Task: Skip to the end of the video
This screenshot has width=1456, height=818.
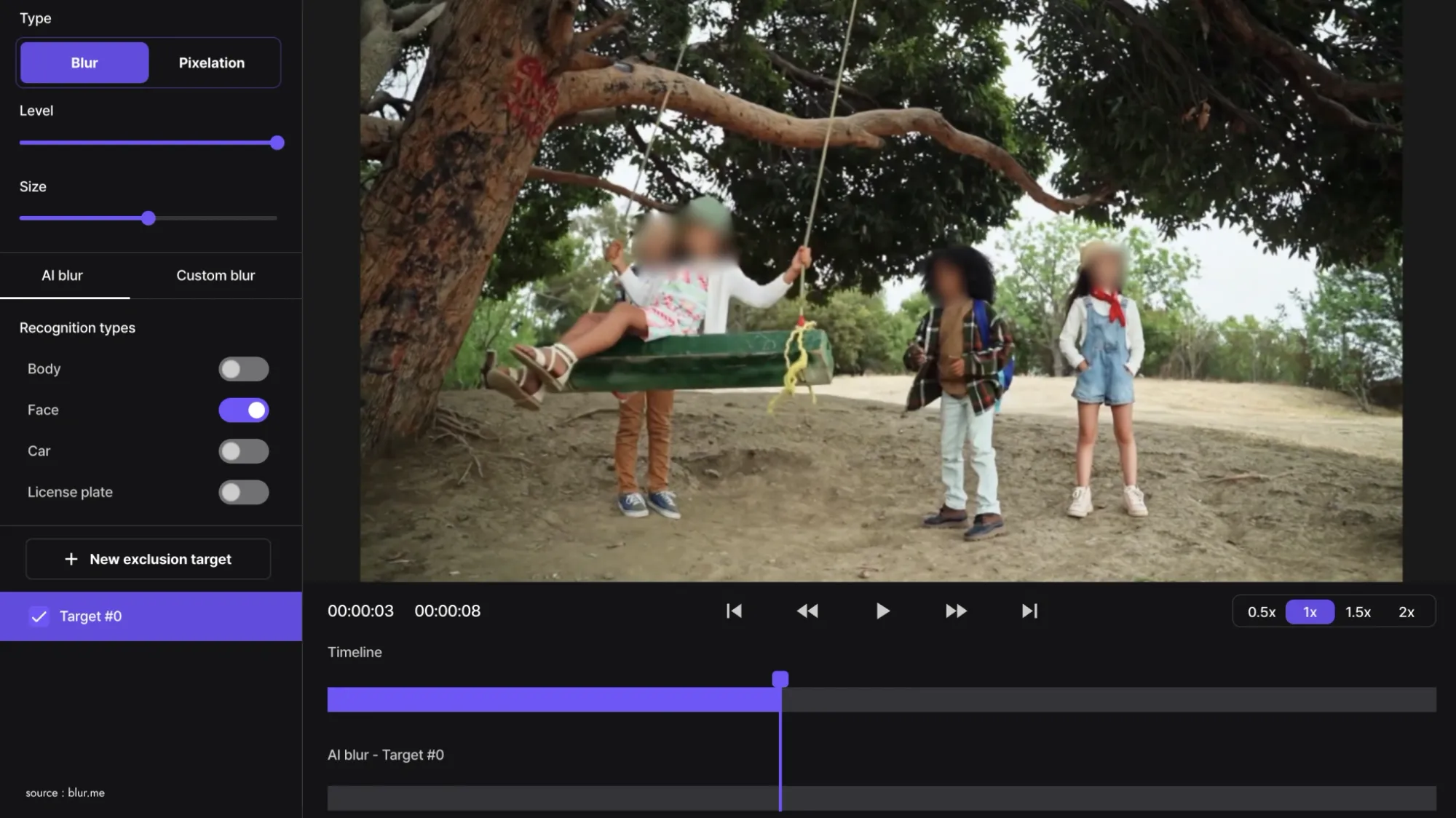Action: point(1029,611)
